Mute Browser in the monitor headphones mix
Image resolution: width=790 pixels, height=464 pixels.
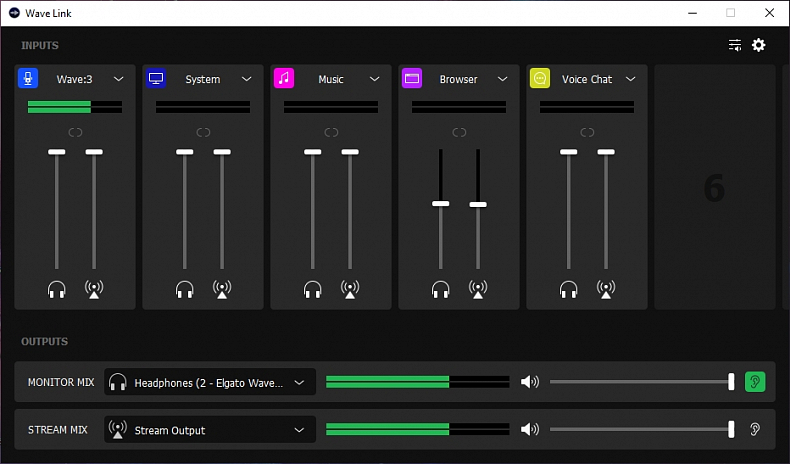[440, 289]
